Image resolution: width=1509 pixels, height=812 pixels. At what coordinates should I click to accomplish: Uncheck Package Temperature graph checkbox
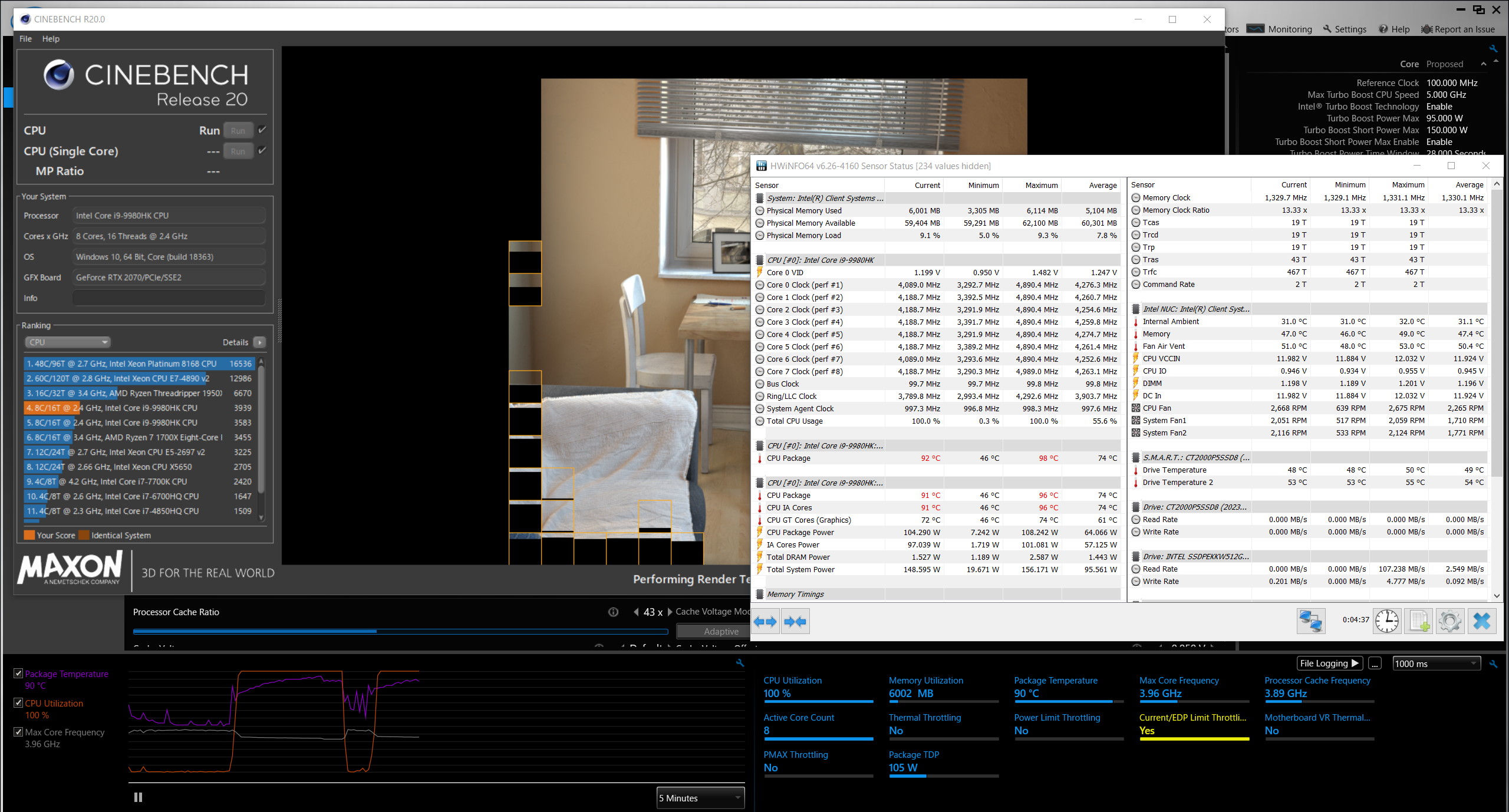[18, 674]
